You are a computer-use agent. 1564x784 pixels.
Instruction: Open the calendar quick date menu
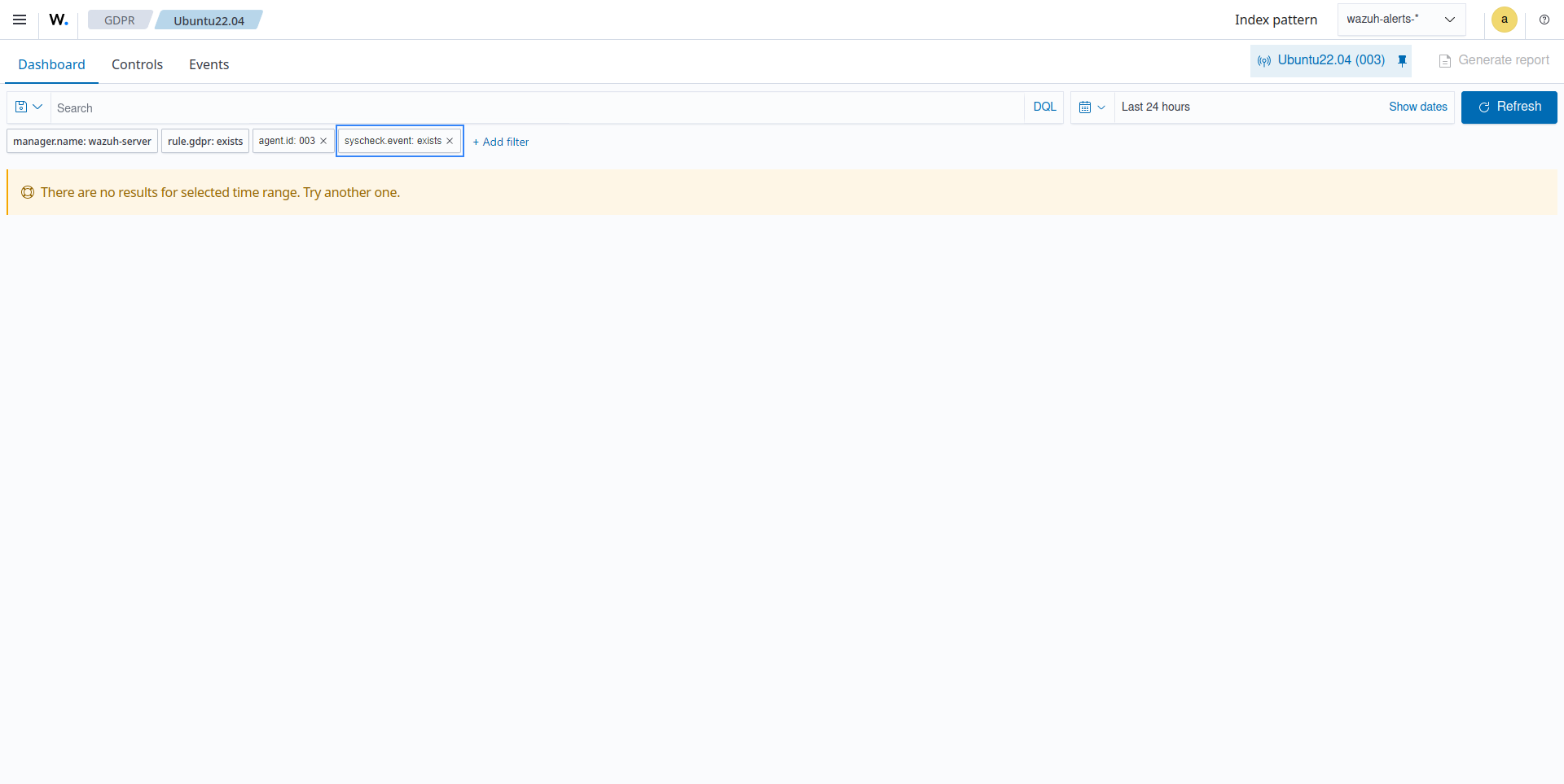point(1092,107)
